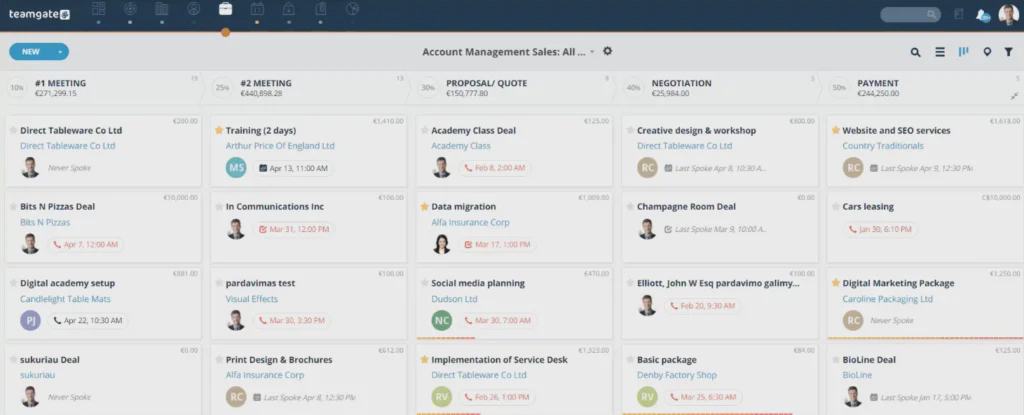Open the pipeline settings gear icon
1024x415 pixels.
click(x=607, y=51)
